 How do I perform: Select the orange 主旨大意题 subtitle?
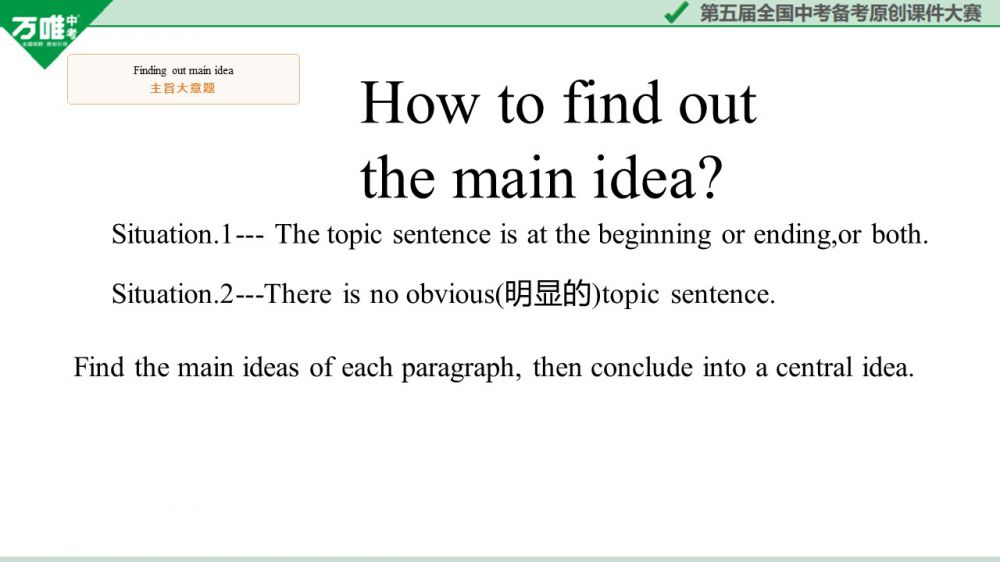[x=183, y=88]
